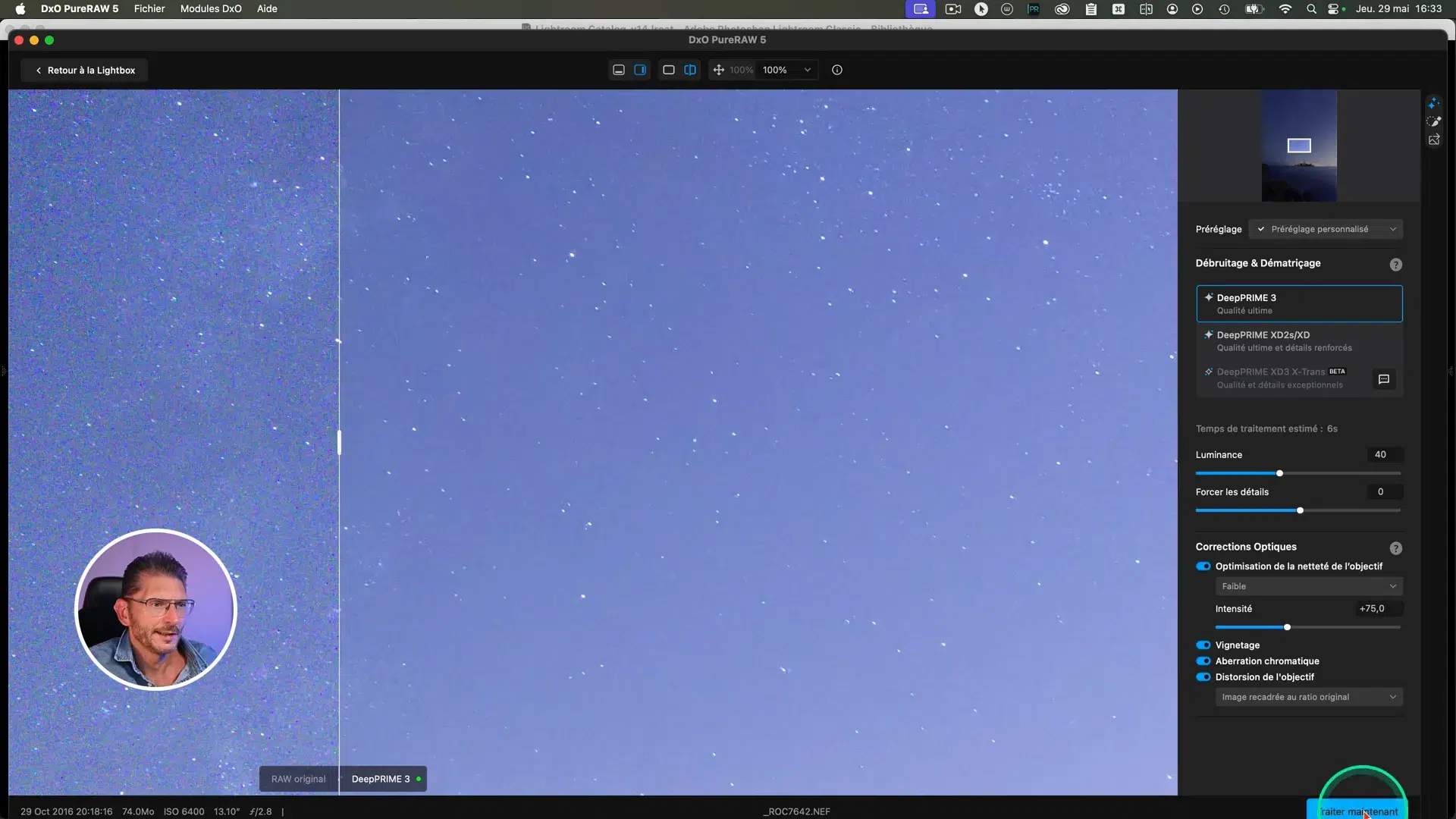Open image information icon in toolbar
This screenshot has height=819, width=1456.
click(837, 70)
